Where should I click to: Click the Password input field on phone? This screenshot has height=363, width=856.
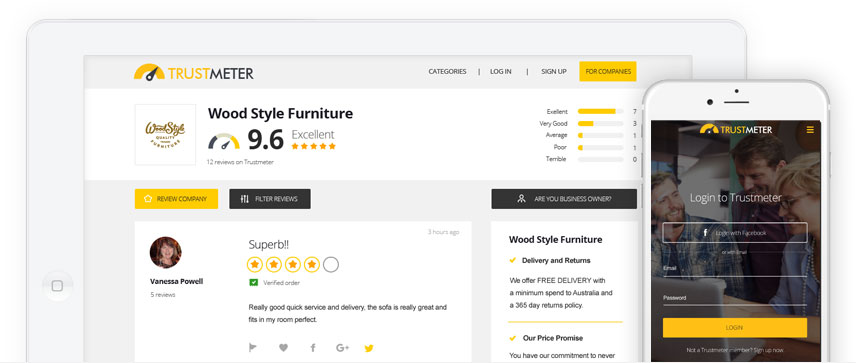click(x=735, y=299)
